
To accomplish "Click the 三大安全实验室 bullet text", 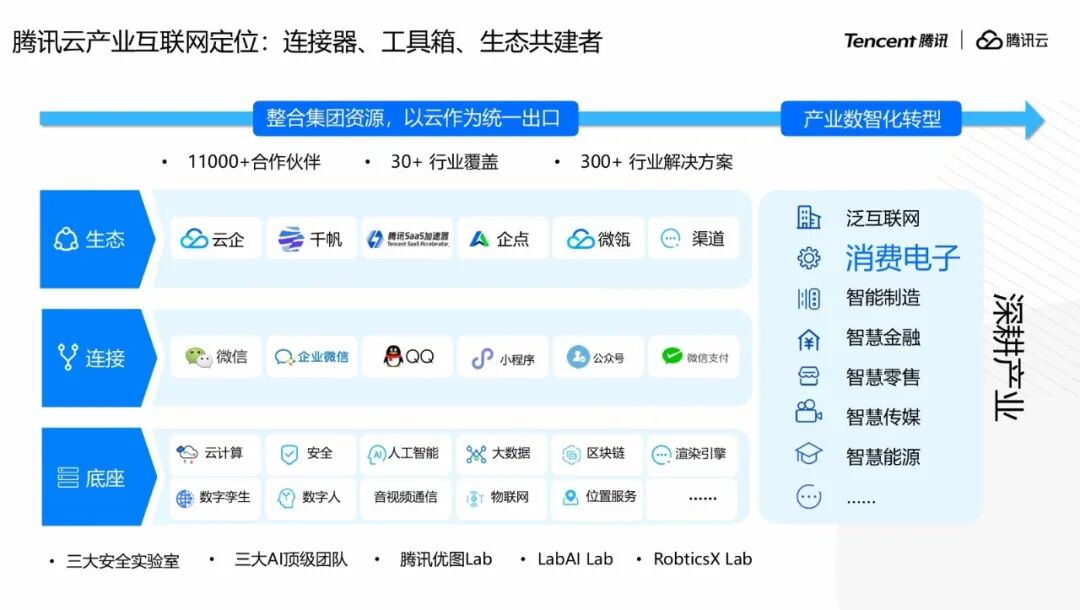I will tap(123, 561).
